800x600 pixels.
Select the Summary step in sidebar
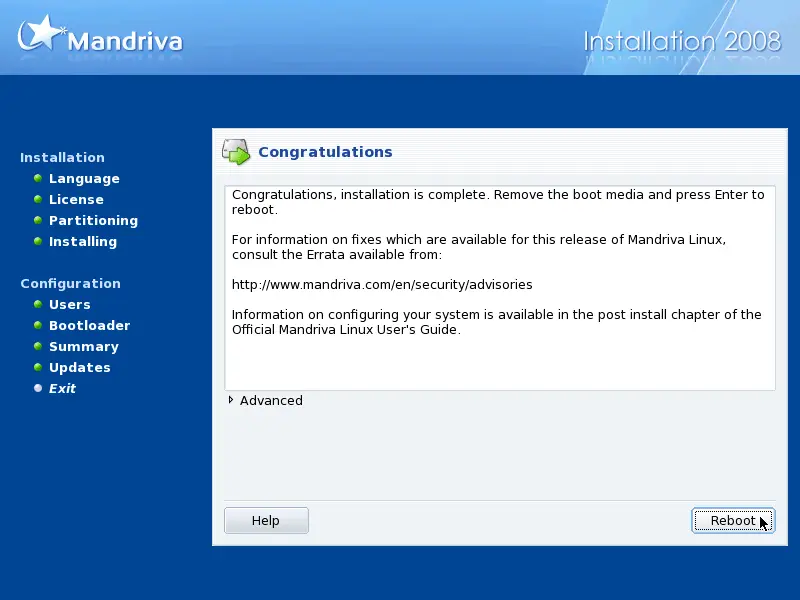click(x=84, y=346)
